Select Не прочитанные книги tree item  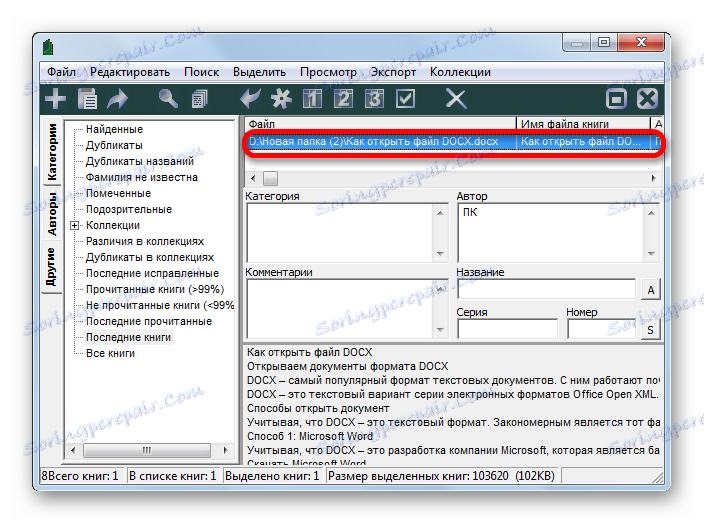[160, 305]
